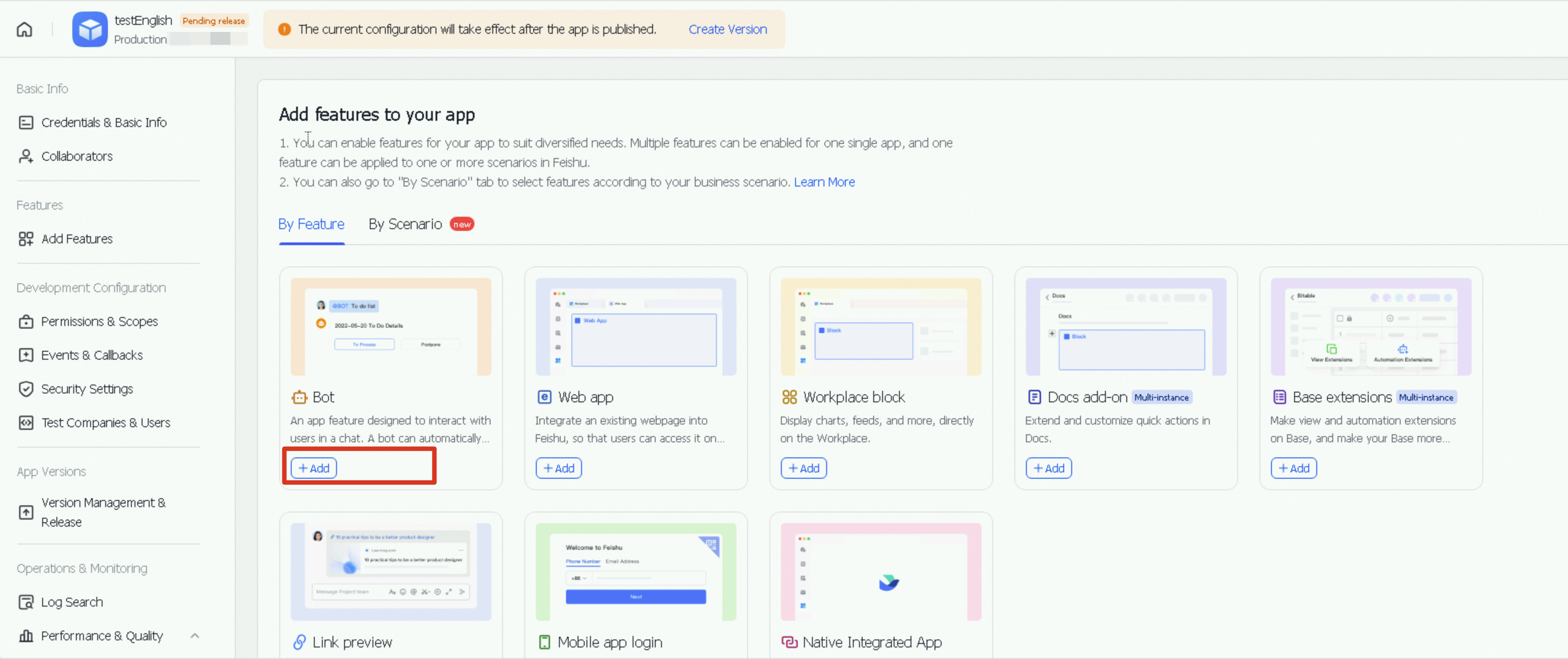This screenshot has height=659, width=1568.
Task: Click the Learn More link
Action: (824, 182)
